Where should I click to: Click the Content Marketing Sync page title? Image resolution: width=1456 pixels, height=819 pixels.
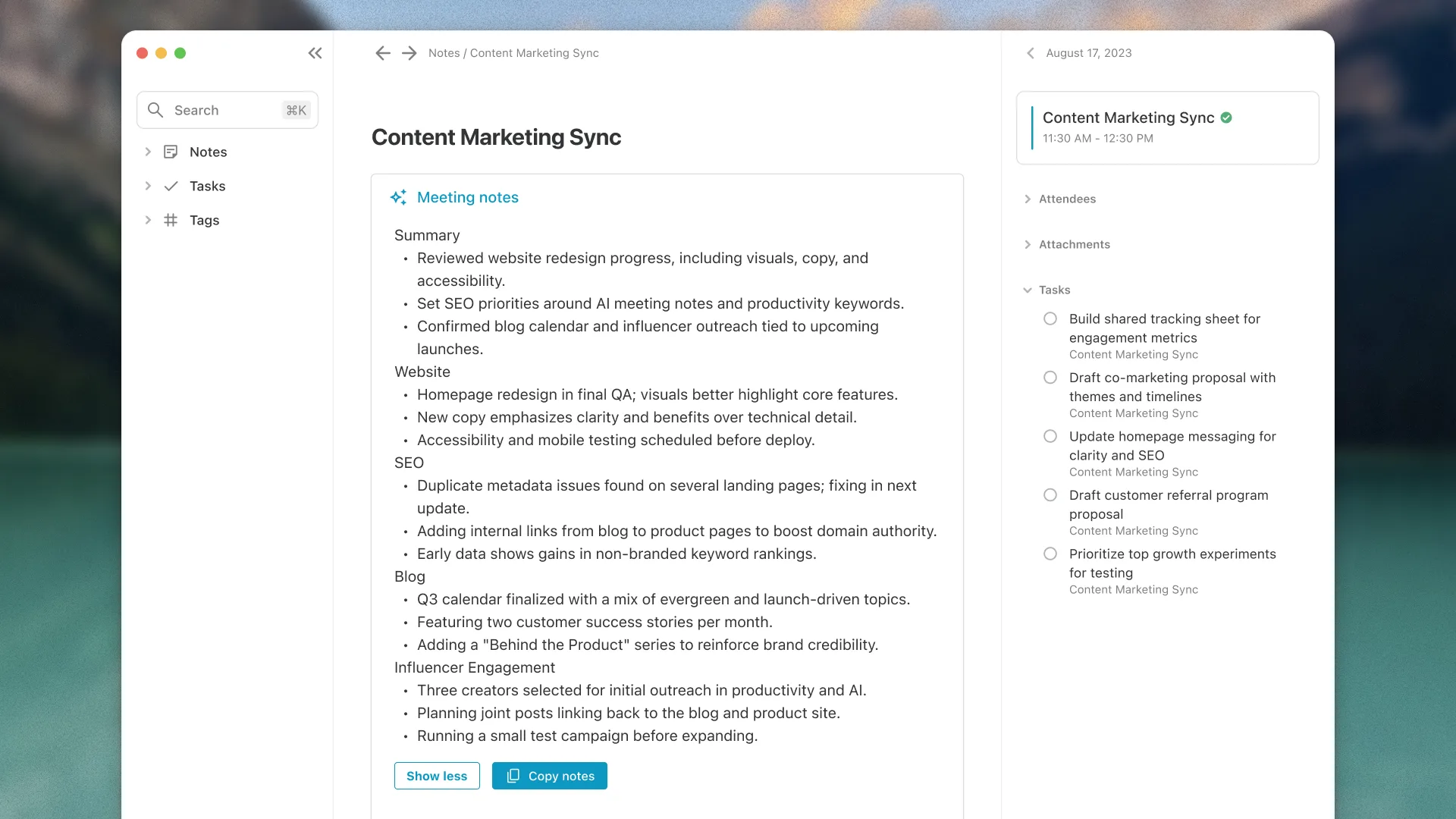coord(496,137)
